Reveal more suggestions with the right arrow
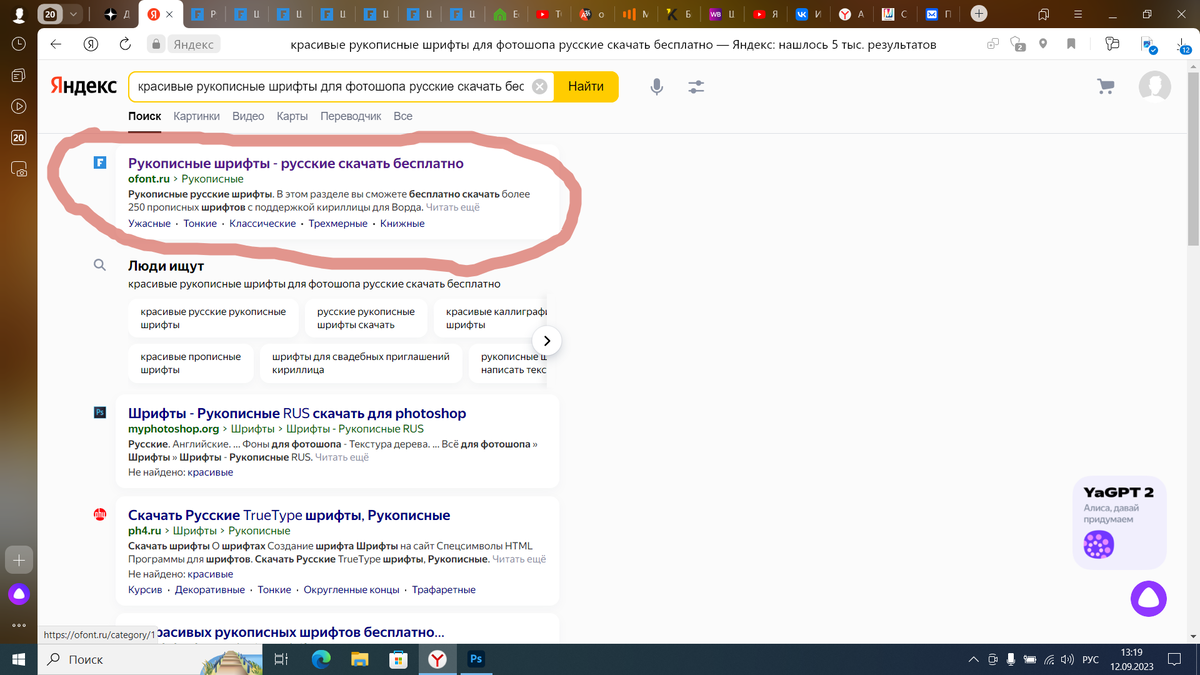This screenshot has height=675, width=1200. click(x=547, y=340)
